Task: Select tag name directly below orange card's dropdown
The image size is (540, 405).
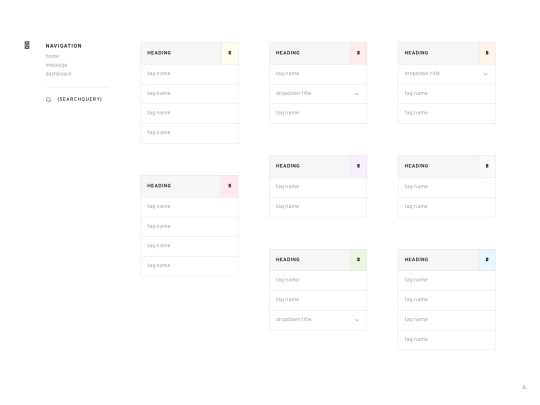Action: click(447, 94)
